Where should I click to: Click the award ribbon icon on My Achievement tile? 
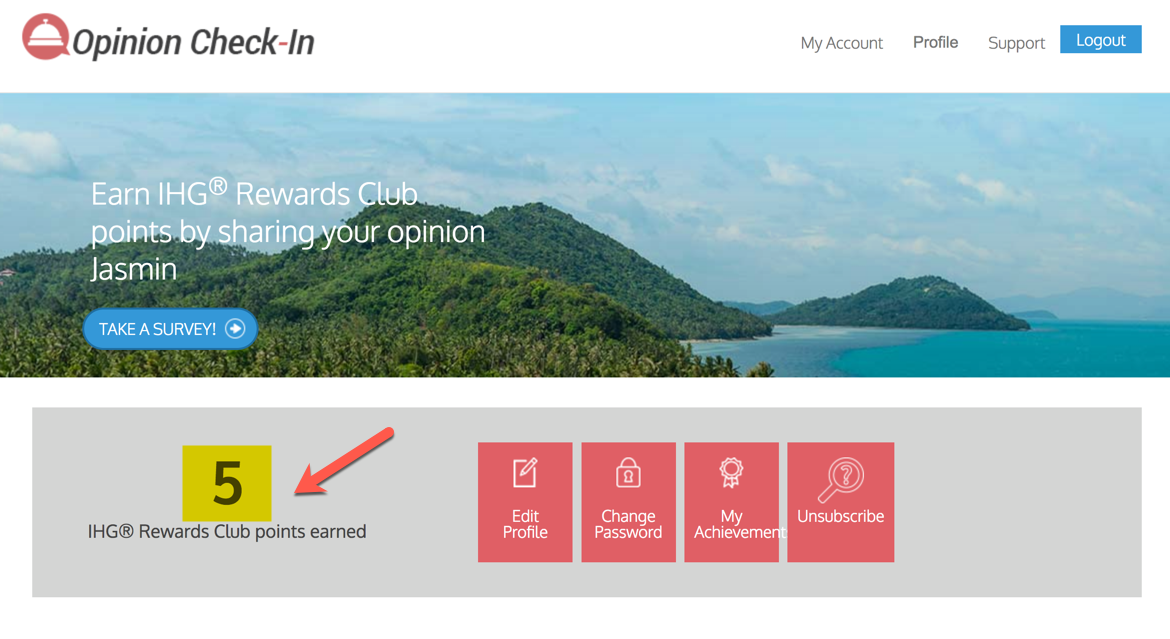click(731, 473)
